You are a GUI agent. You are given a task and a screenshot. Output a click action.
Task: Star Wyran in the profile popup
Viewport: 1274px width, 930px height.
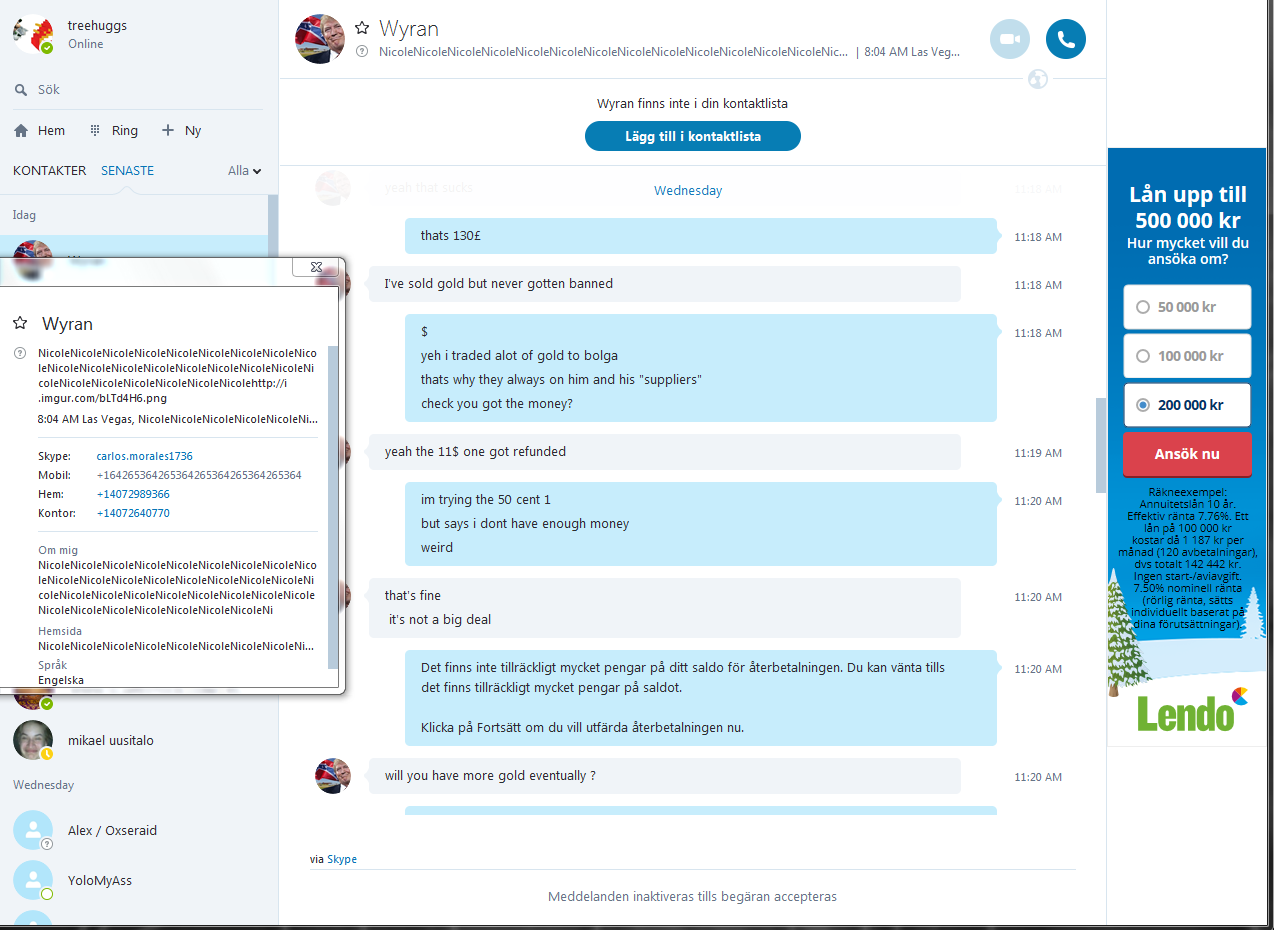coord(20,323)
